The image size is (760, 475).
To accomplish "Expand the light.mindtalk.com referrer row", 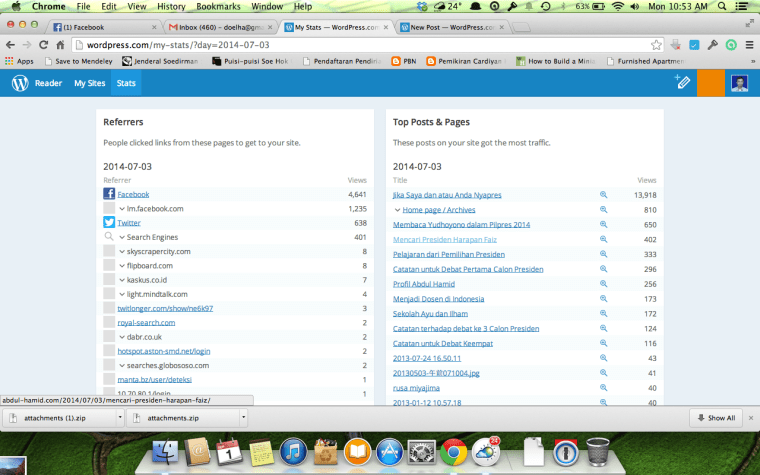I will tap(122, 294).
